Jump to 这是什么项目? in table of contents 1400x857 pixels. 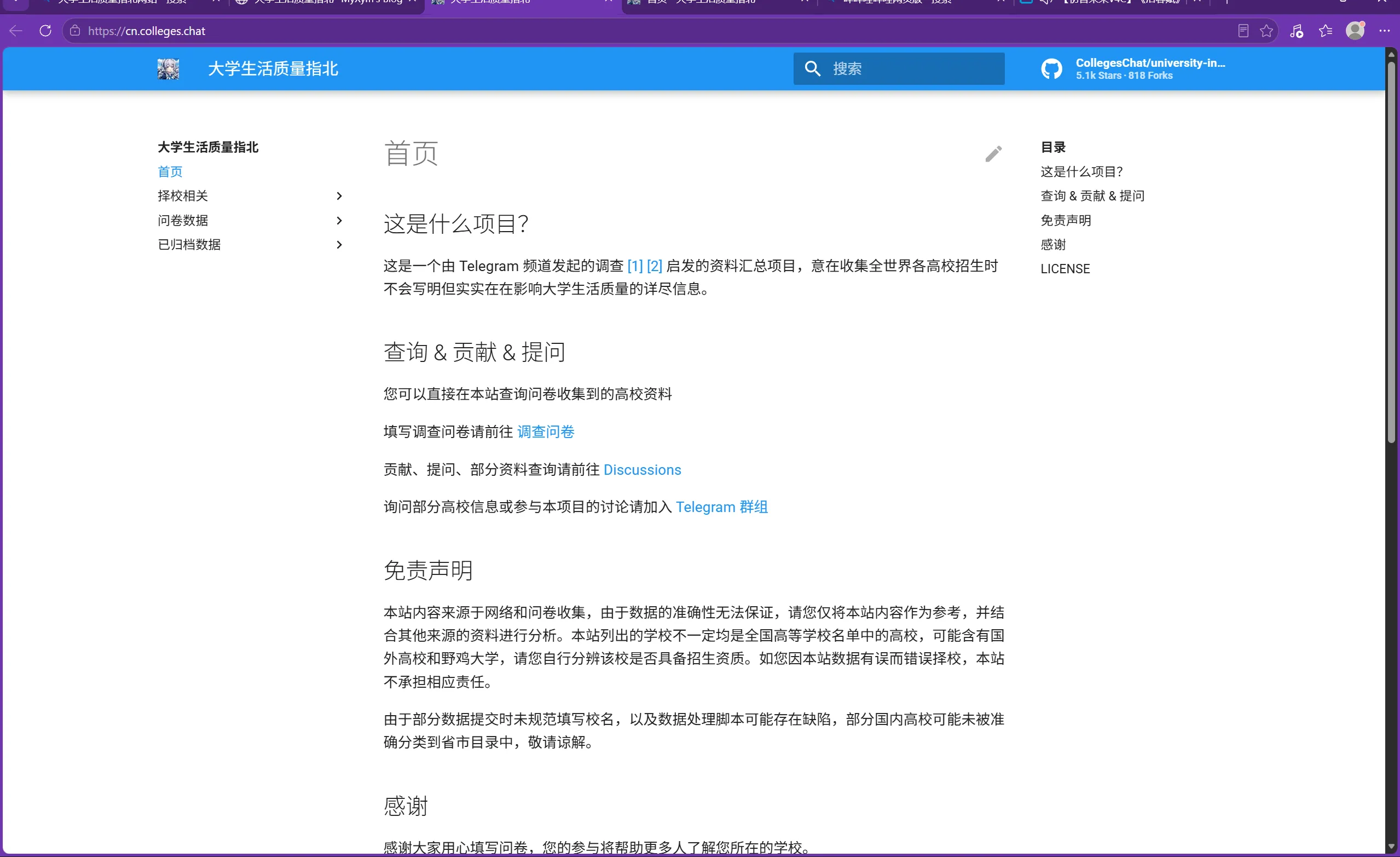pyautogui.click(x=1081, y=171)
